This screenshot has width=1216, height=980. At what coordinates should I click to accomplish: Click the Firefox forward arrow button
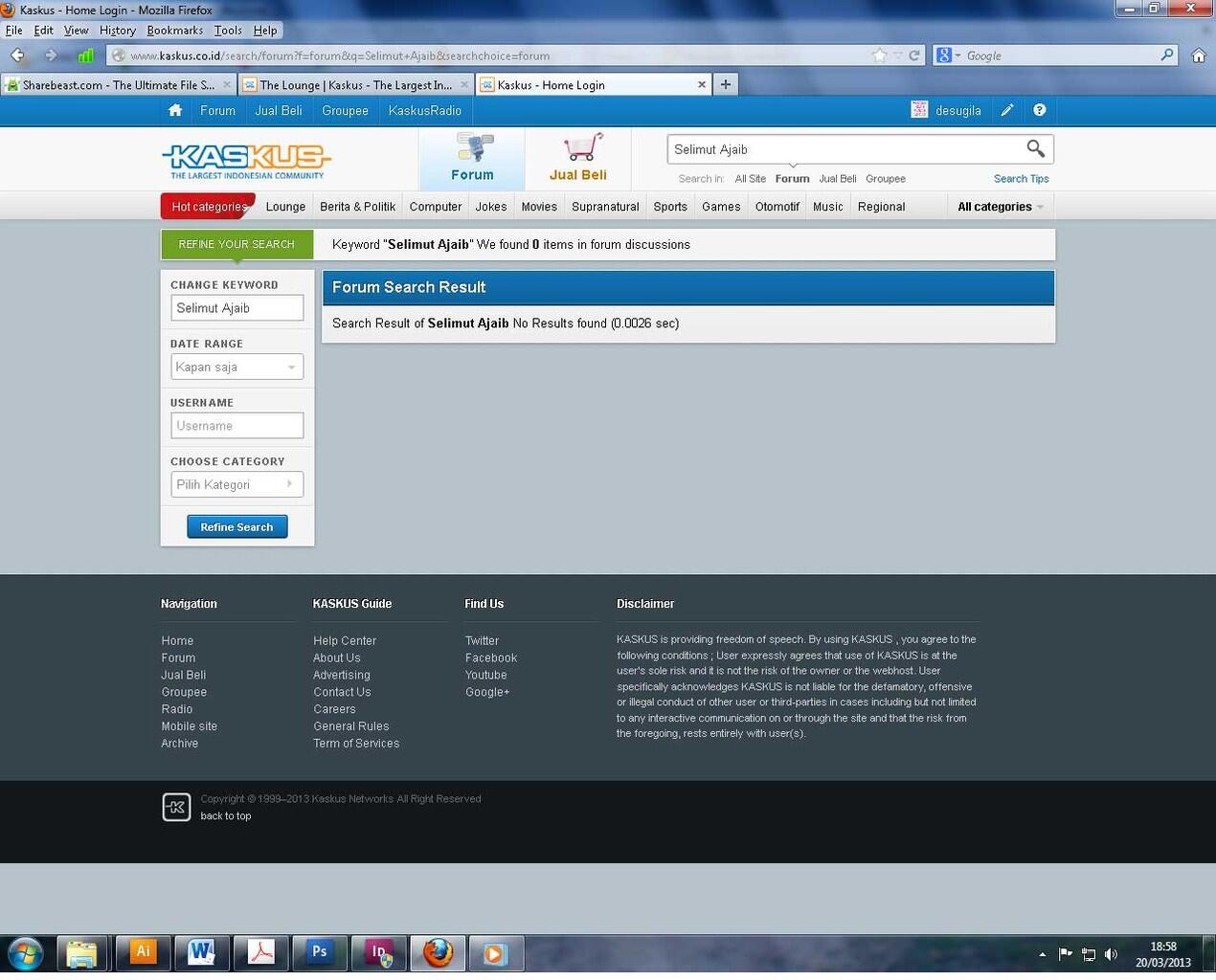[x=51, y=56]
